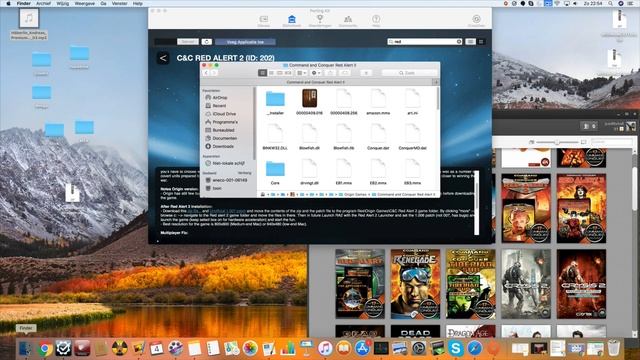Open the arrange-by dropdown in Finder toolbar
The height and width of the screenshot is (360, 640).
(x=301, y=73)
